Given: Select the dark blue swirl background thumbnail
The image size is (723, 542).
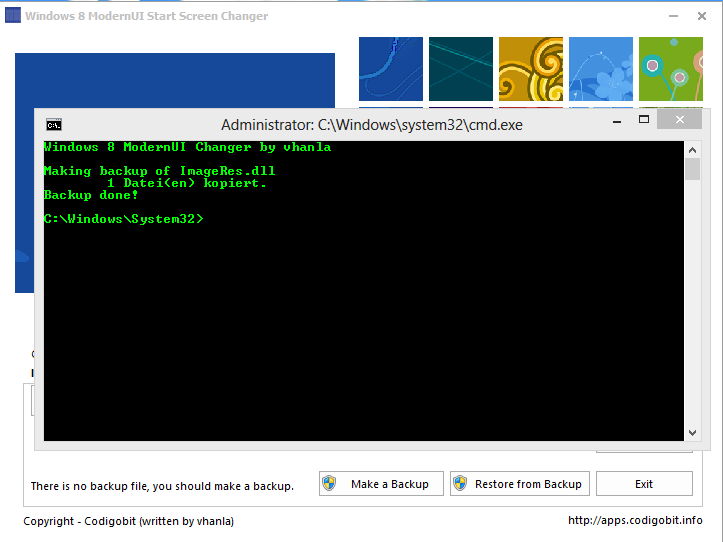Looking at the screenshot, I should [x=391, y=69].
